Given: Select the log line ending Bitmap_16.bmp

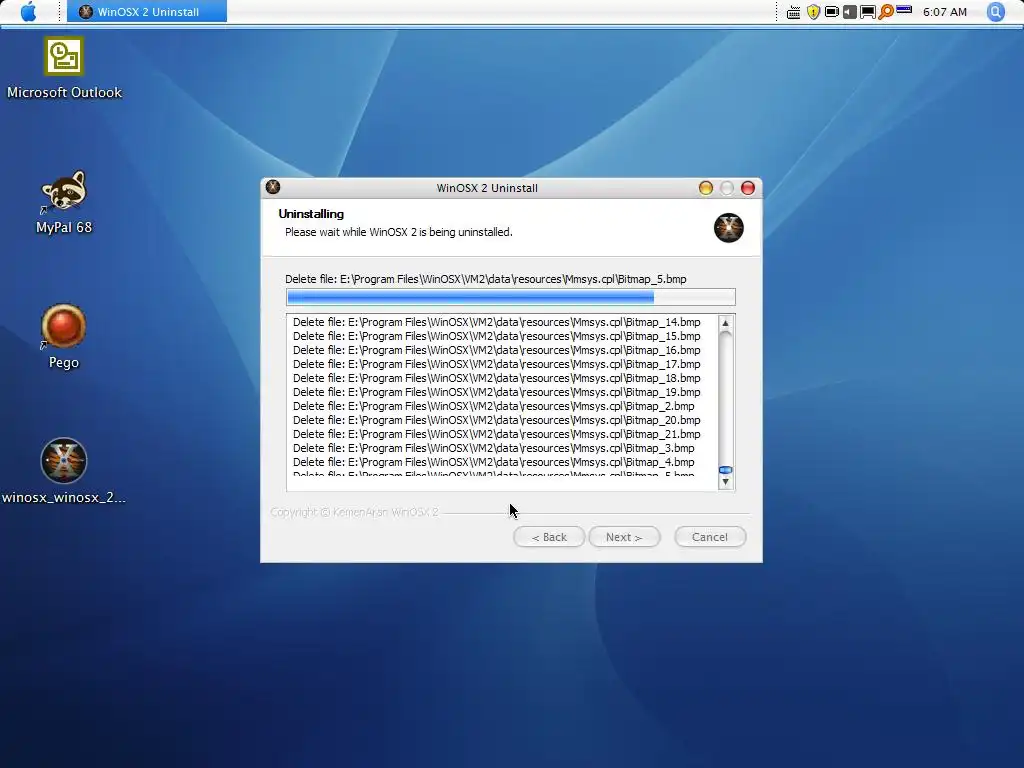Looking at the screenshot, I should click(x=496, y=350).
